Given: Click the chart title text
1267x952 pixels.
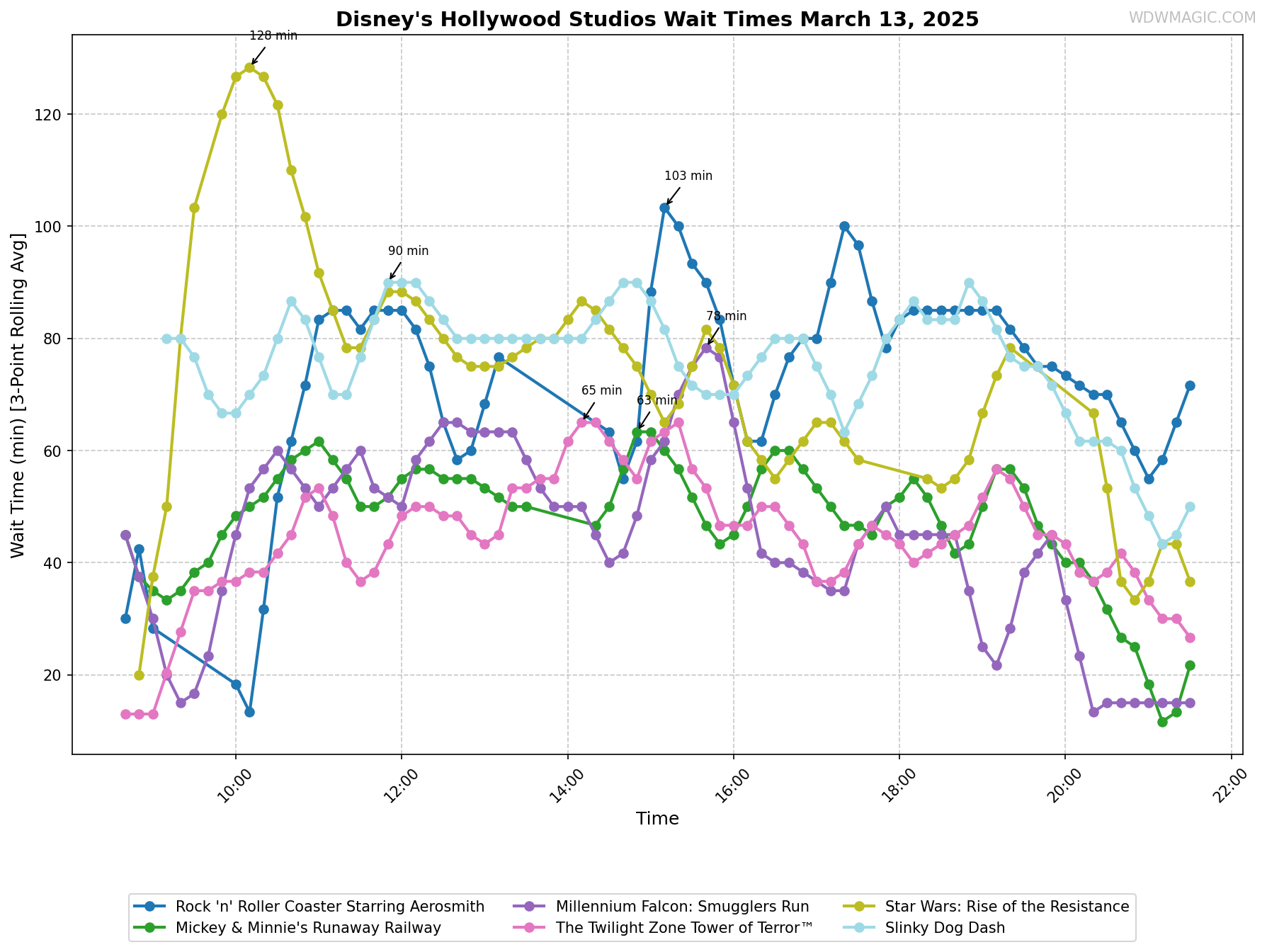Looking at the screenshot, I should pos(657,19).
